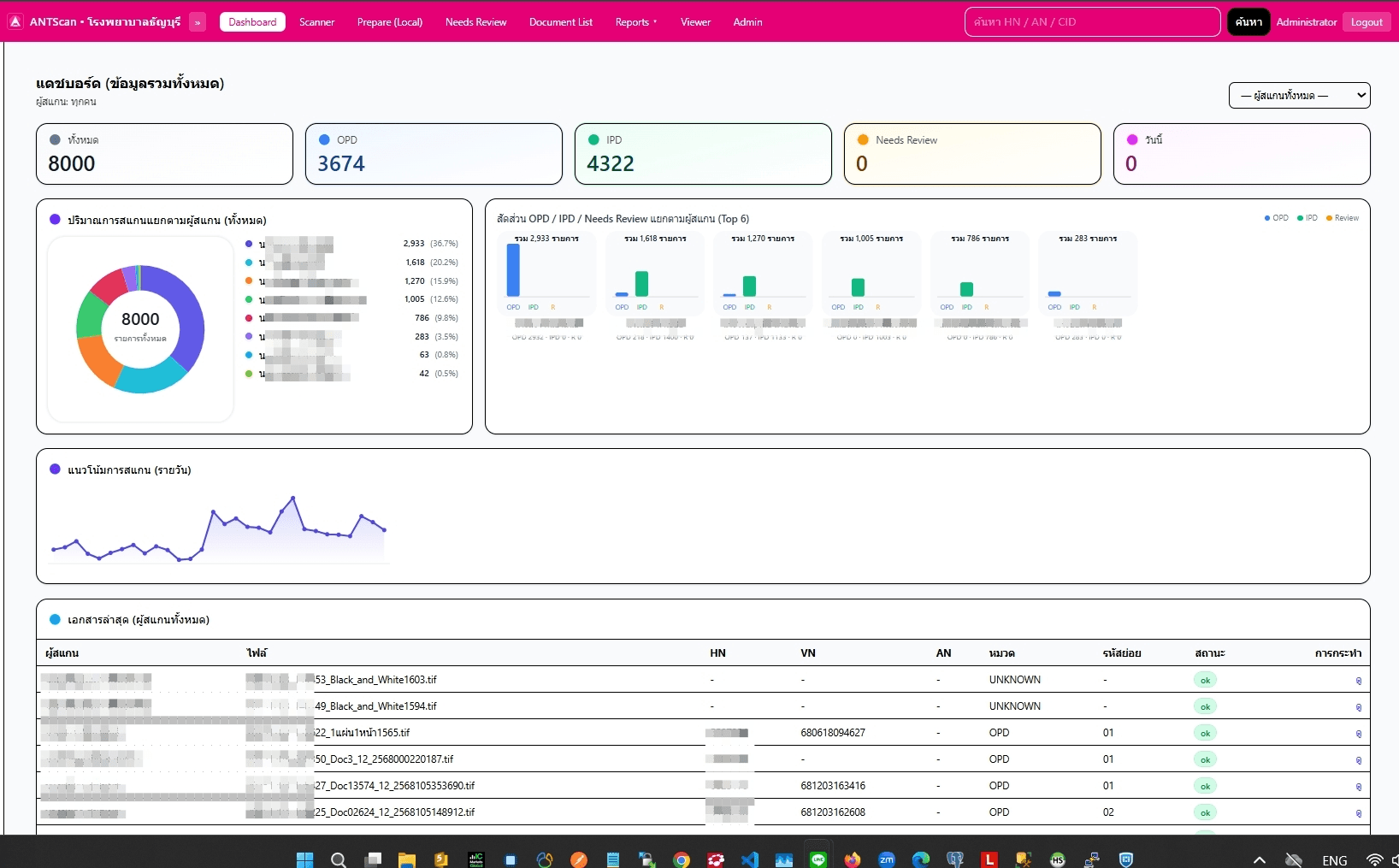Image resolution: width=1399 pixels, height=868 pixels.
Task: Open LINE from the taskbar
Action: pos(818,859)
